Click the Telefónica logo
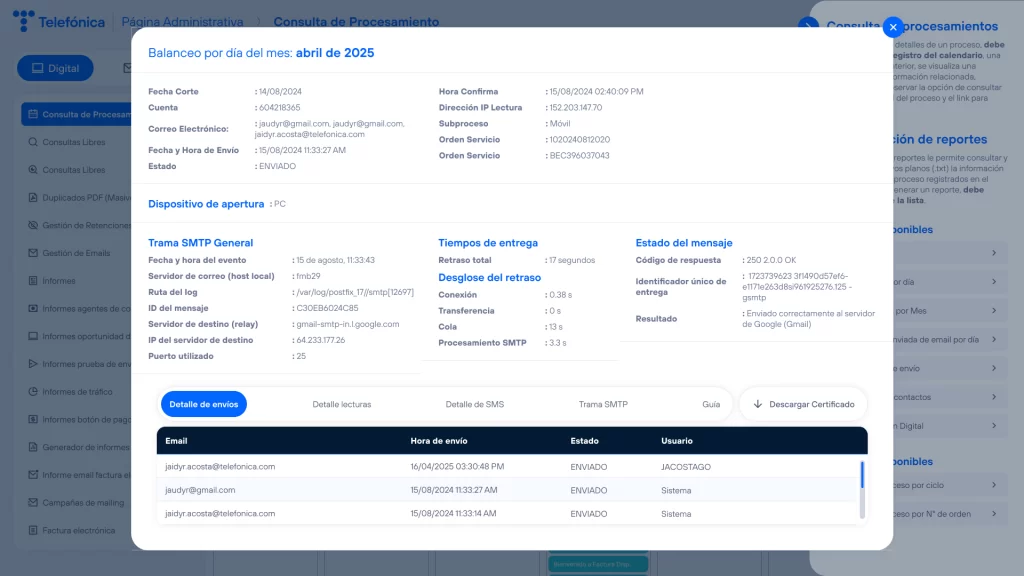This screenshot has height=576, width=1024. tap(58, 21)
